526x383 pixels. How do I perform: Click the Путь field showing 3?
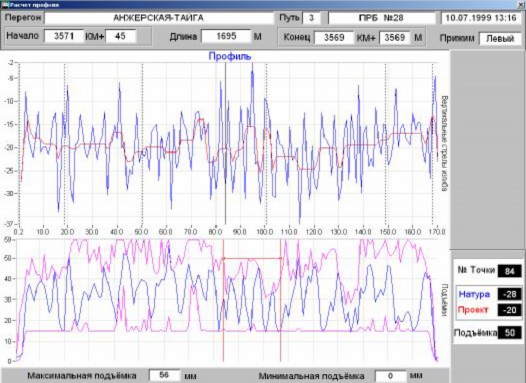click(x=311, y=18)
